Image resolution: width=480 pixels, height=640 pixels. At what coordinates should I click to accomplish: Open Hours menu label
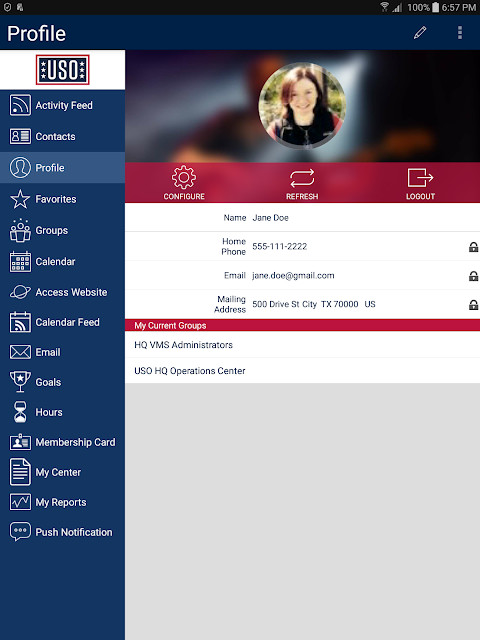tap(49, 412)
